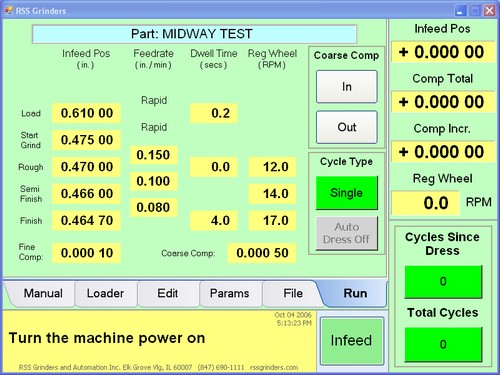Viewport: 500px width, 375px height.
Task: Click the Part: MIDWAY TEST field
Action: coord(194,34)
